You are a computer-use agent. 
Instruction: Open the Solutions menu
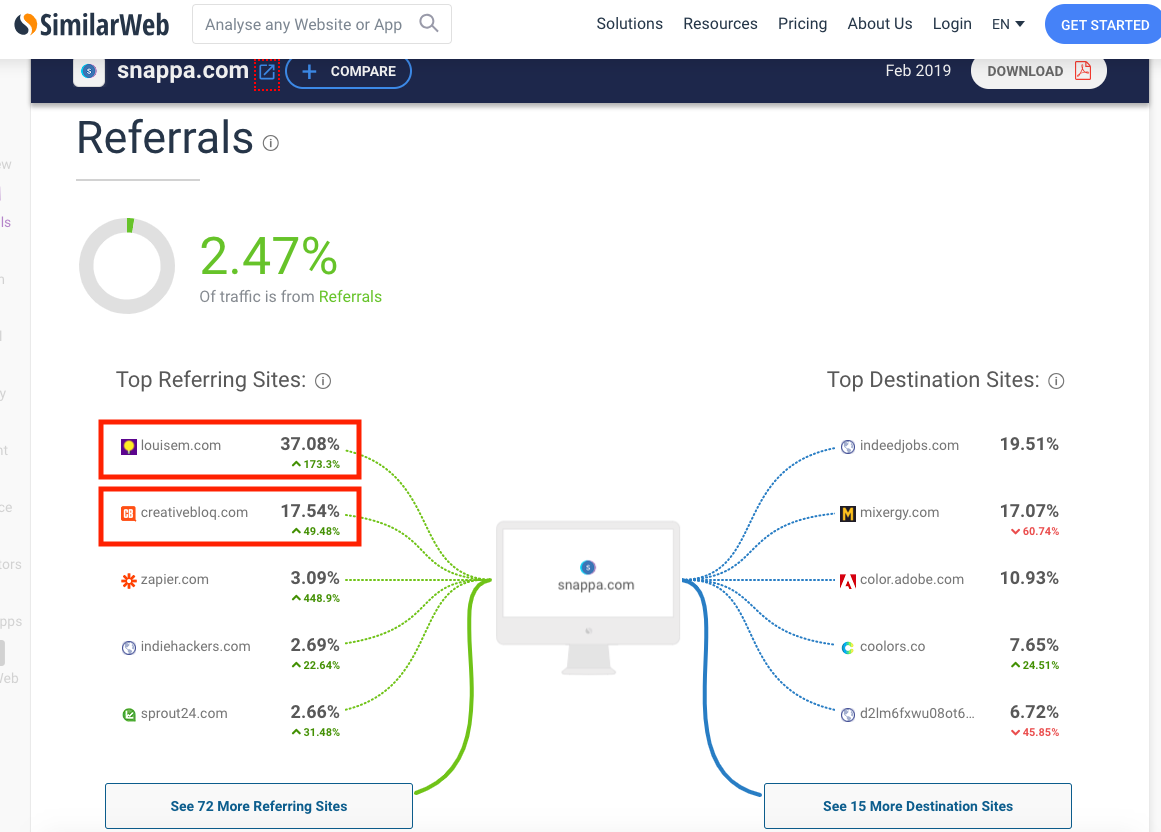pyautogui.click(x=629, y=24)
